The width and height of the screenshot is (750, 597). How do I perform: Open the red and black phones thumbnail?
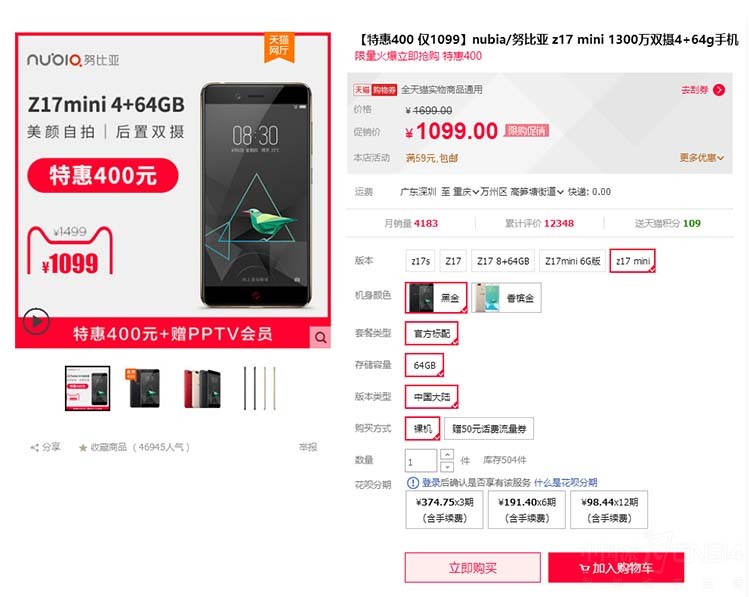click(202, 388)
